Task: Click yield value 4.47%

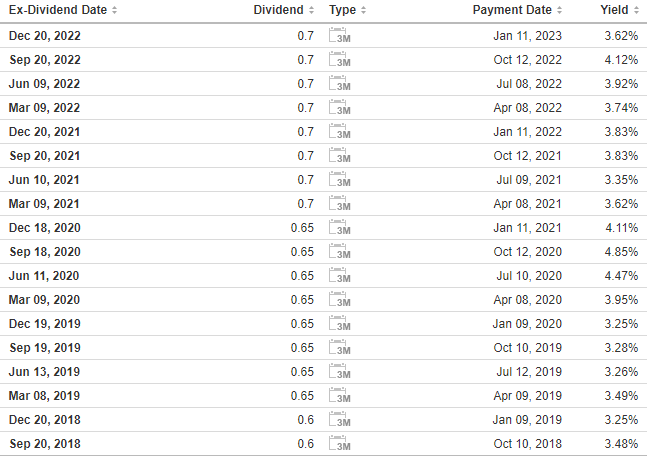Action: point(621,276)
